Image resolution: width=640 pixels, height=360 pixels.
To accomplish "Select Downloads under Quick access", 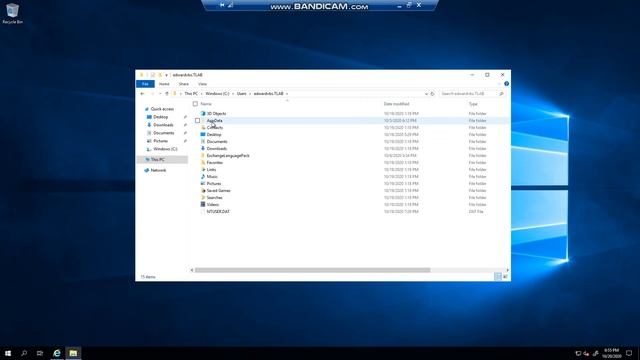I will tap(163, 125).
